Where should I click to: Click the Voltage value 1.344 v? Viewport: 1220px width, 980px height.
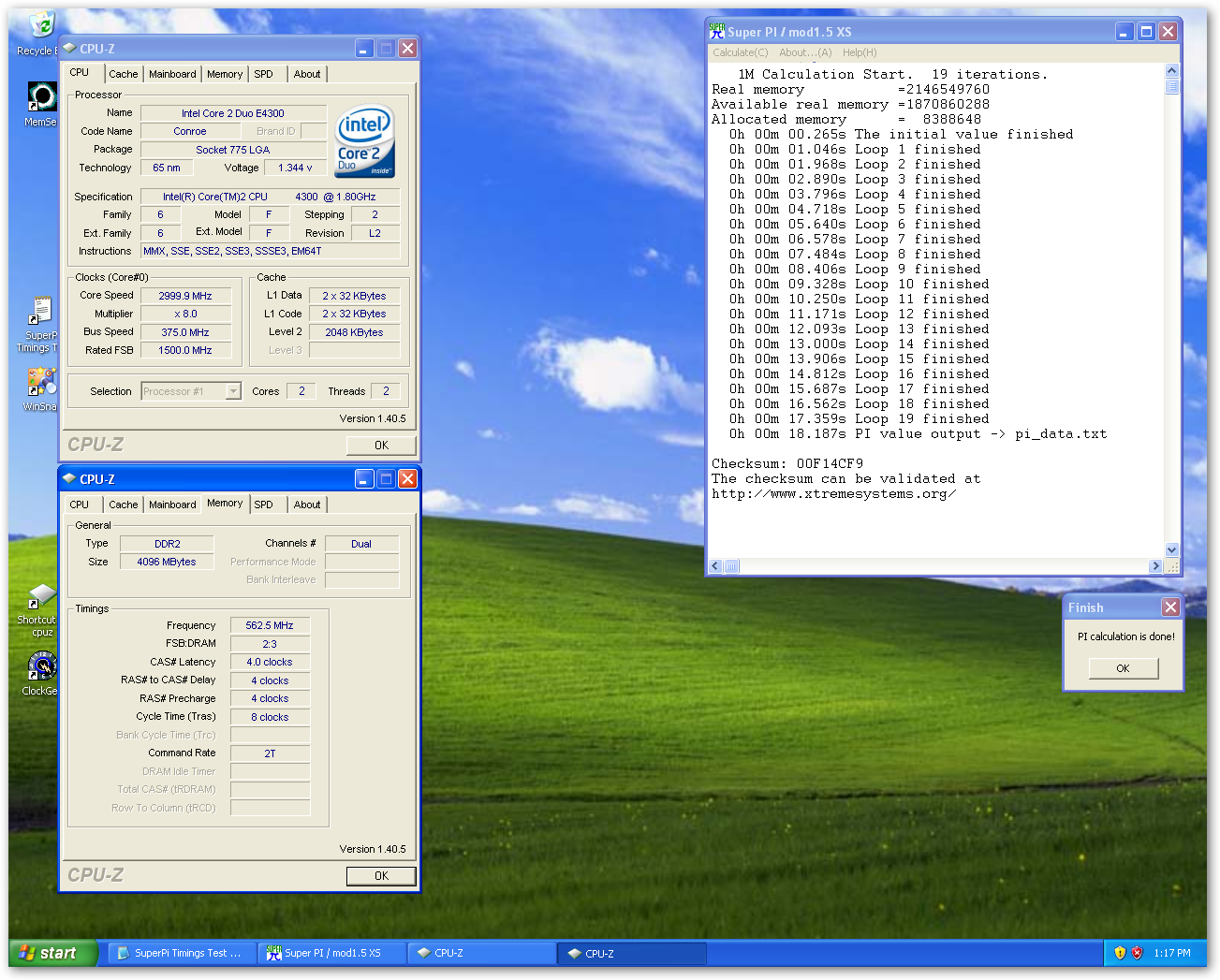[295, 168]
